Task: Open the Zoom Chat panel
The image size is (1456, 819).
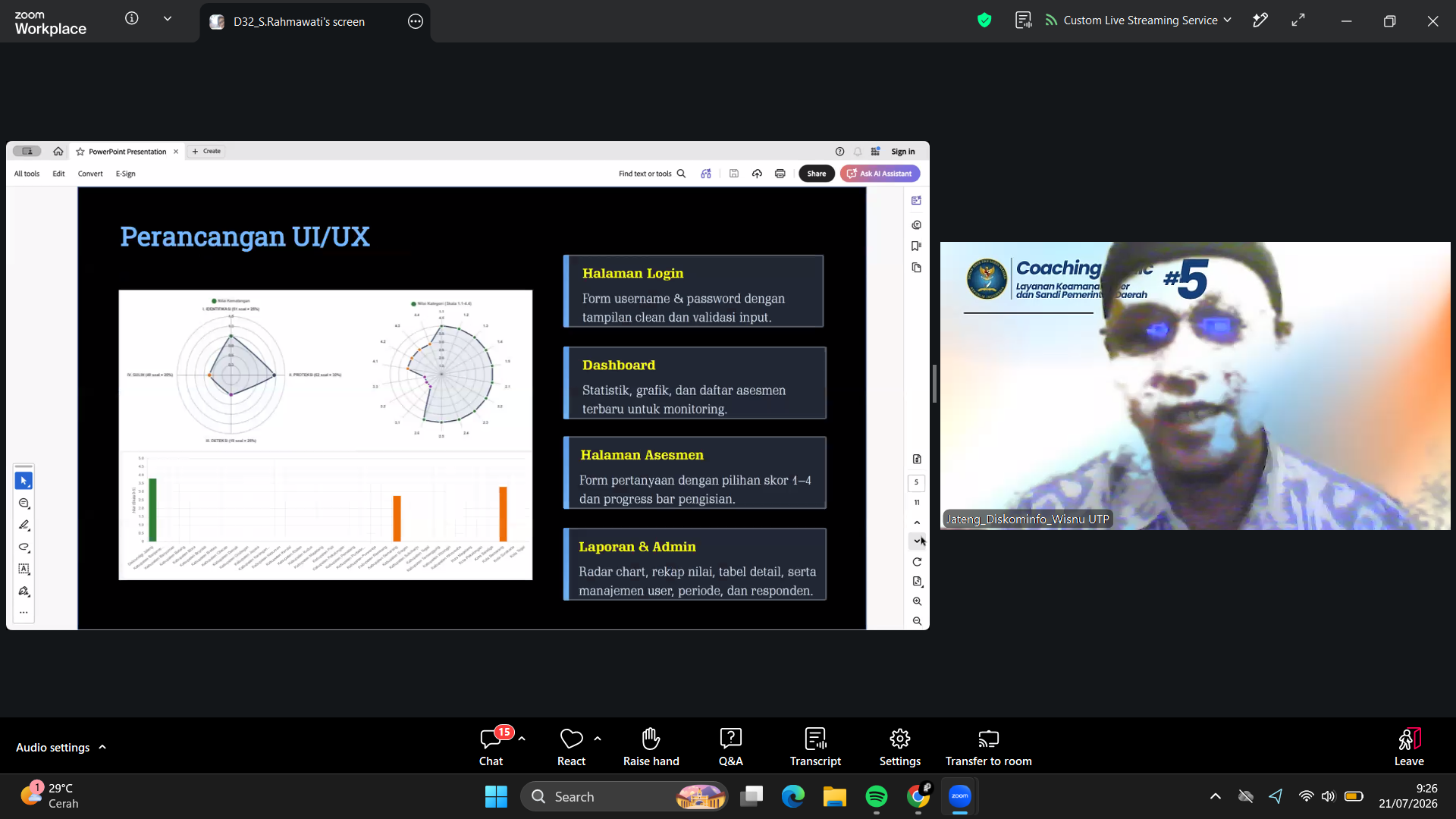Action: [491, 747]
